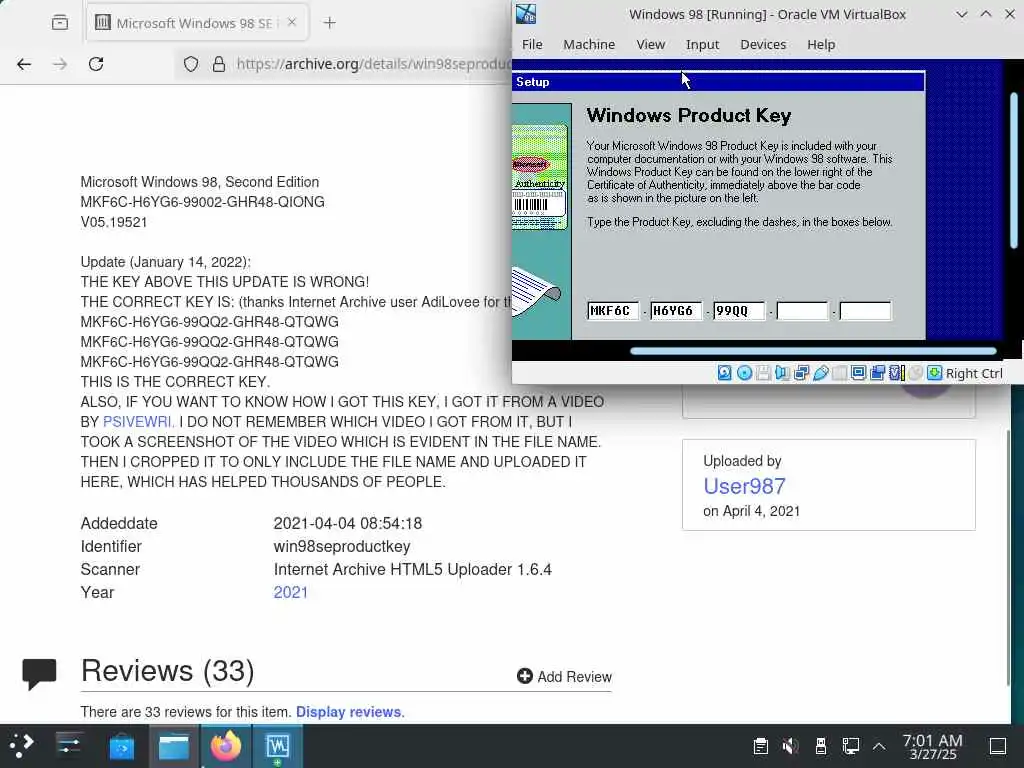This screenshot has height=768, width=1024.
Task: Open uploader User987 profile link
Action: pyautogui.click(x=744, y=486)
